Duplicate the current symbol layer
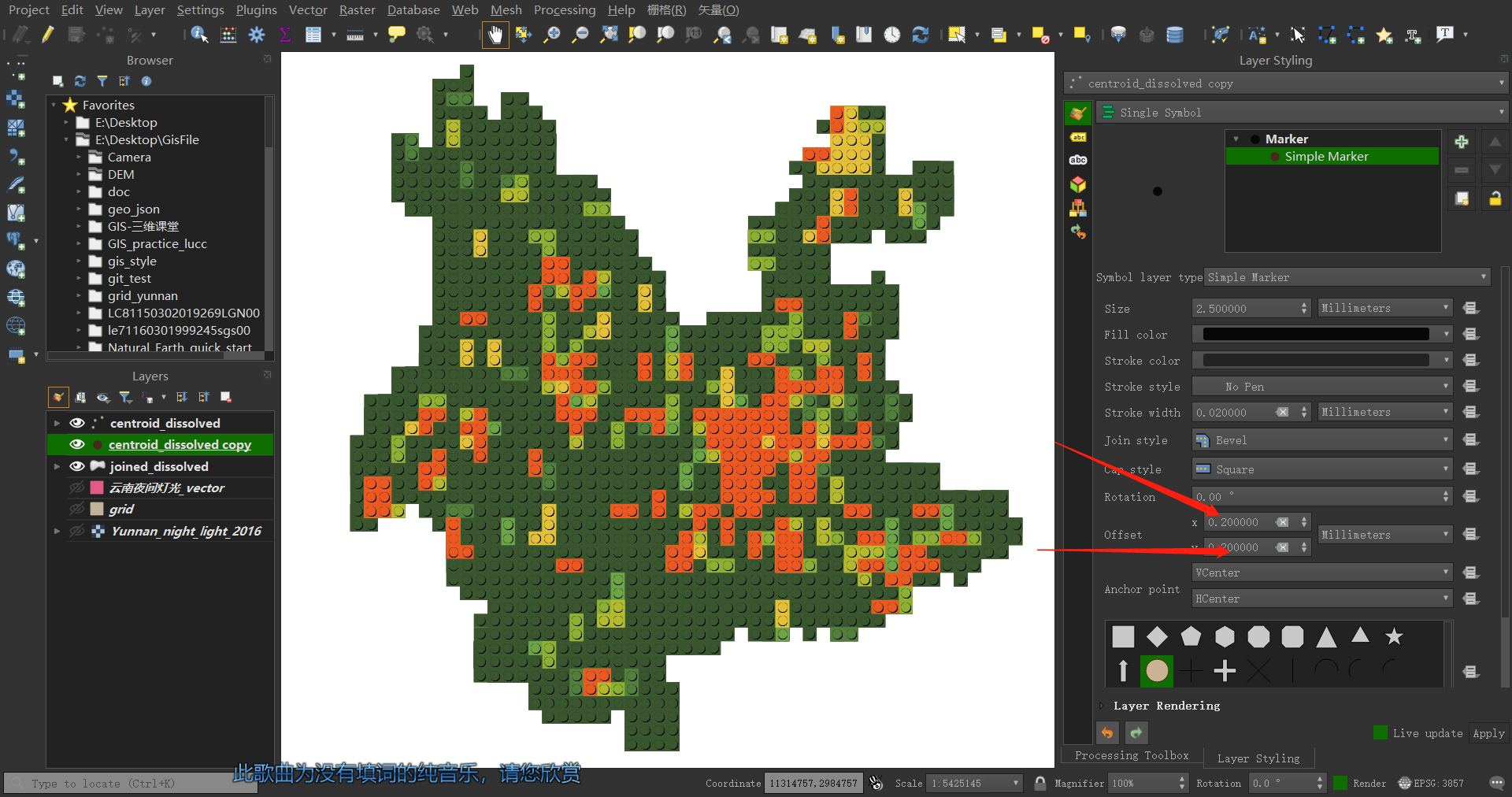 1462,198
